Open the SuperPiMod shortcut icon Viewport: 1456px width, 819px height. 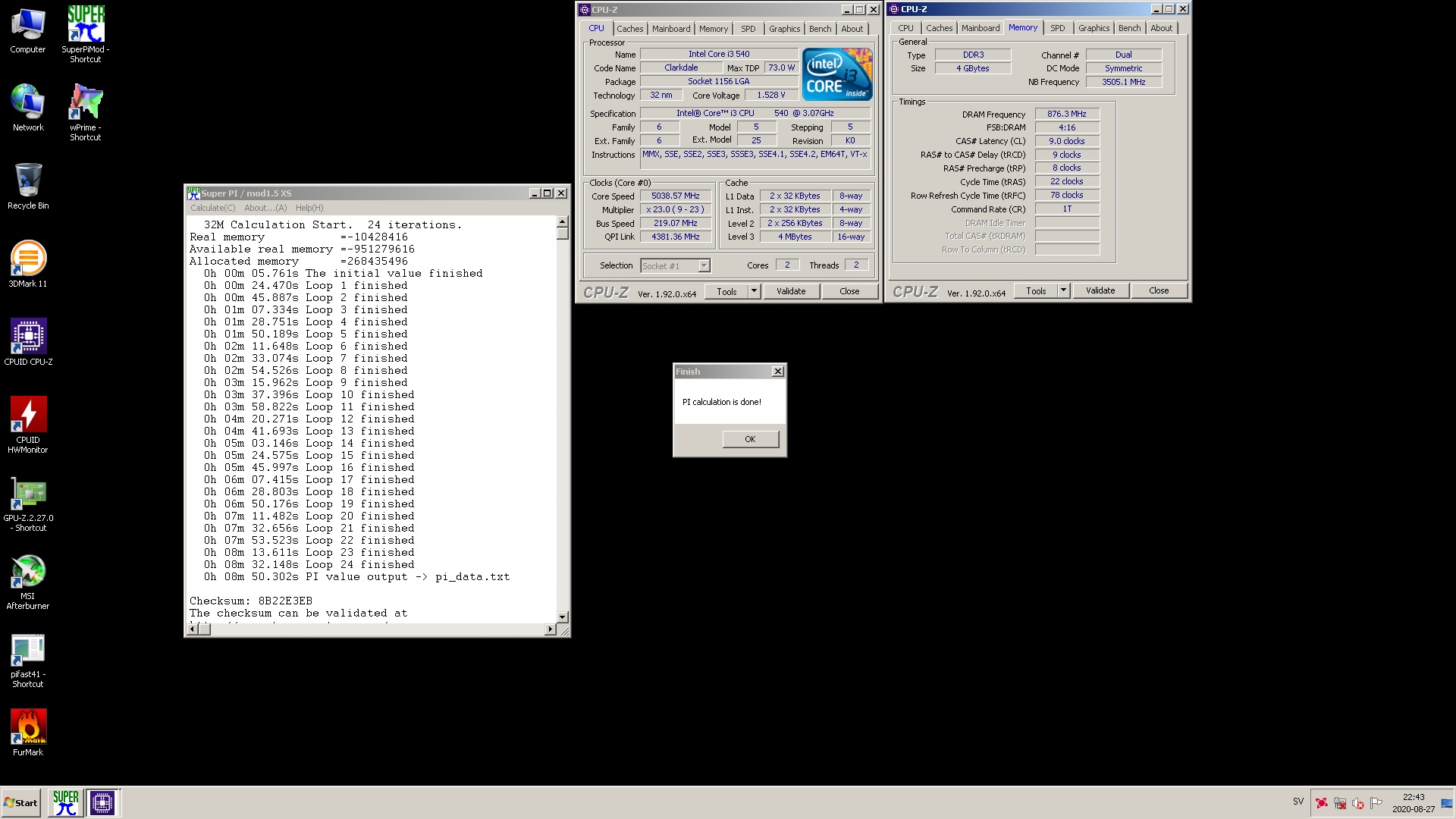(86, 34)
